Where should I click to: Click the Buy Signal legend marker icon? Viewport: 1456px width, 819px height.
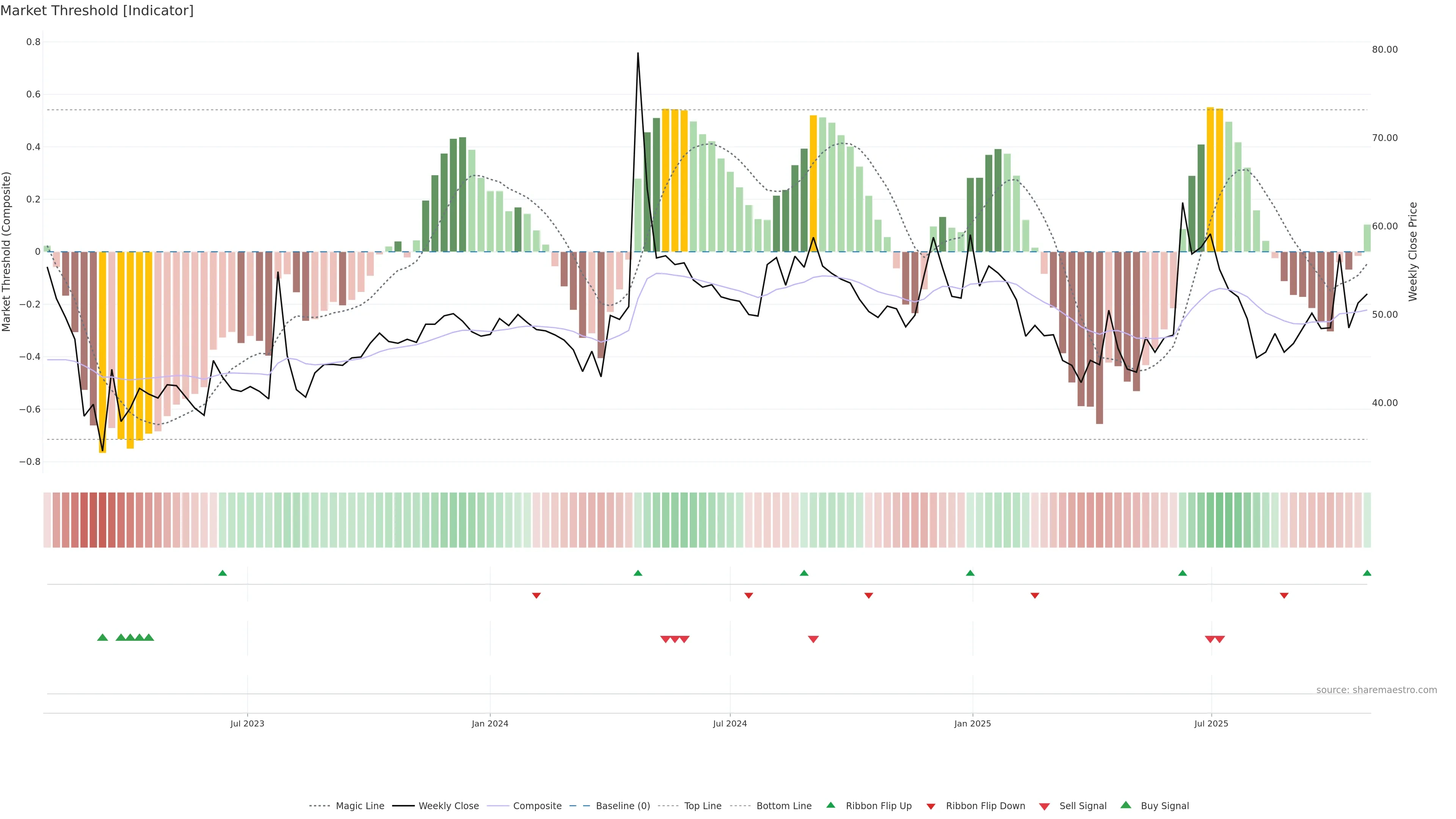(x=1125, y=805)
